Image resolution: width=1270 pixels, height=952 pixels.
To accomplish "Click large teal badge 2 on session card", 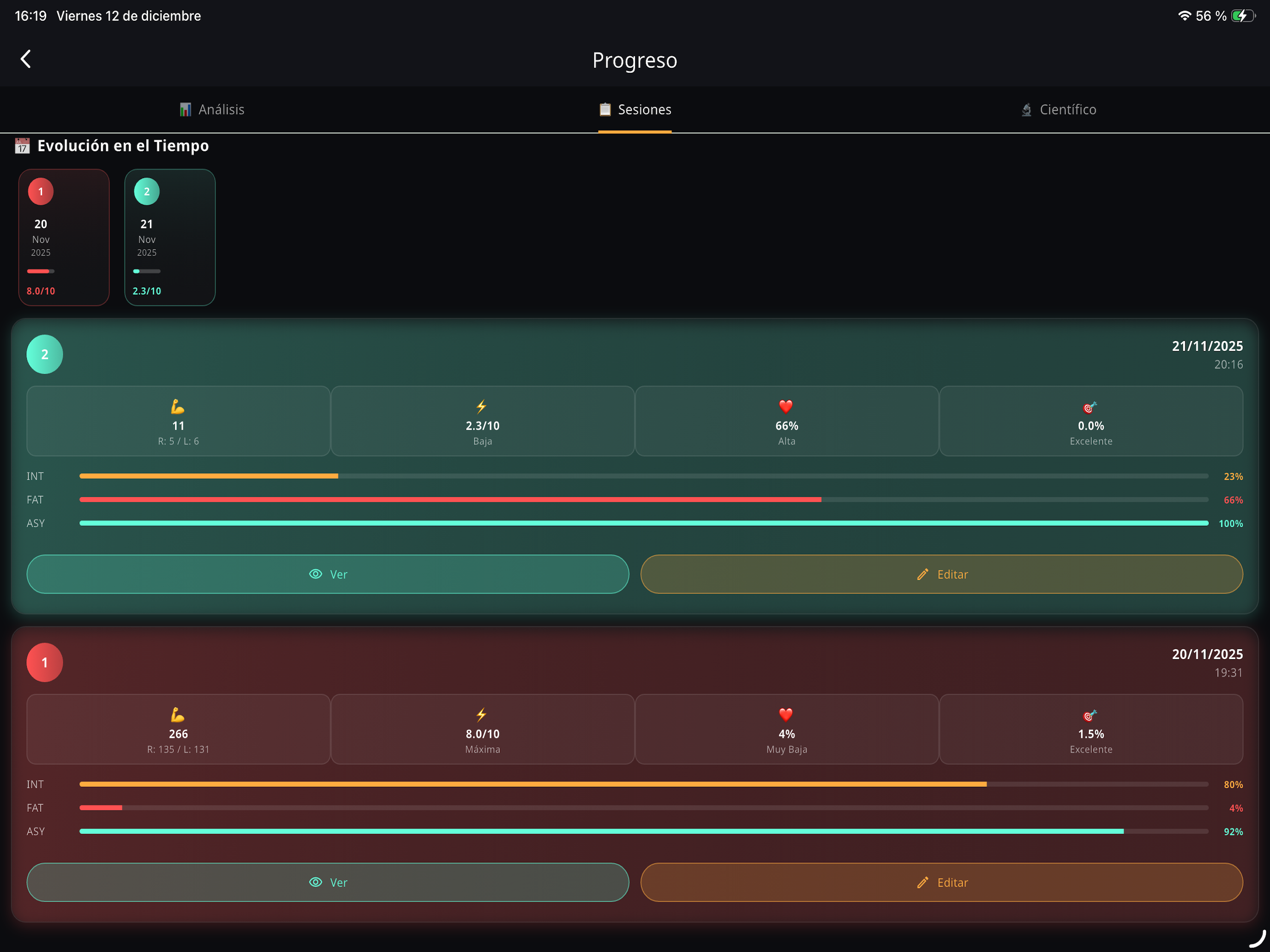I will (45, 355).
